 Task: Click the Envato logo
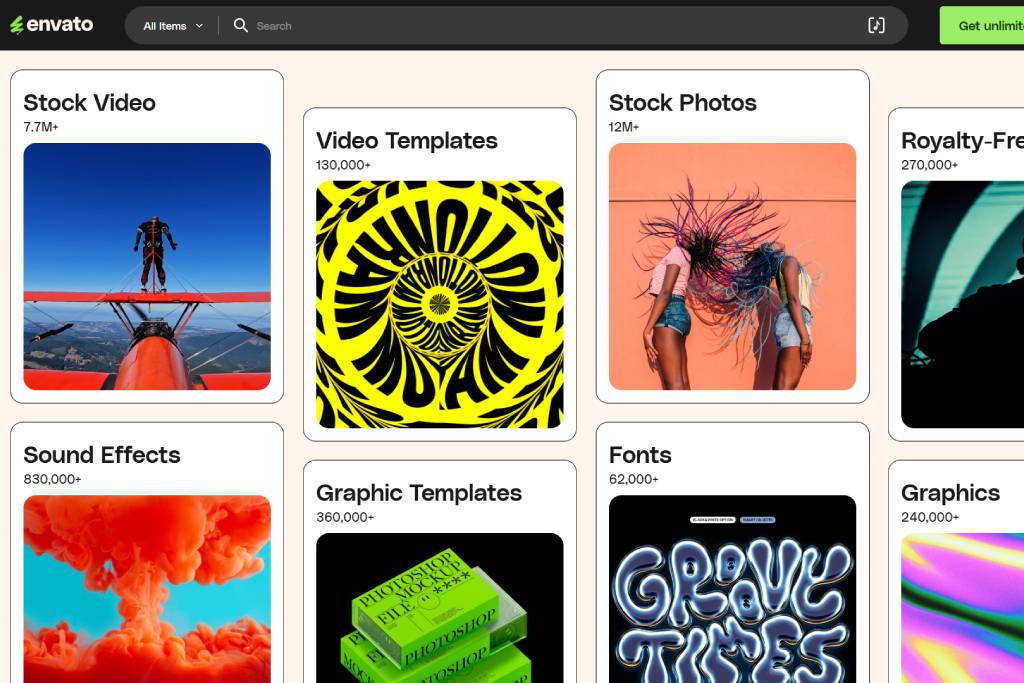[52, 25]
